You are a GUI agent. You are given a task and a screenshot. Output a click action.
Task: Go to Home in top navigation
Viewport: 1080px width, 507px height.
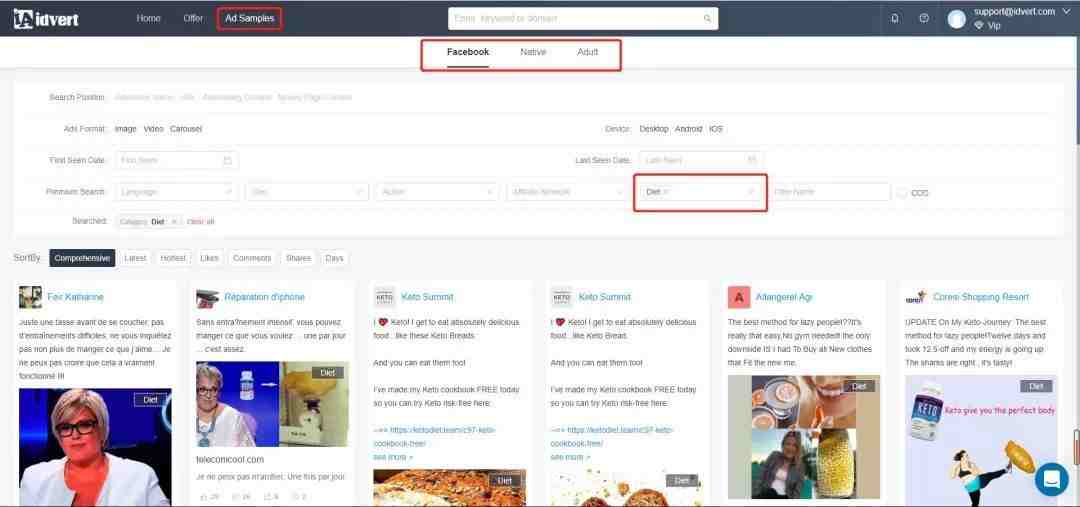coord(148,19)
